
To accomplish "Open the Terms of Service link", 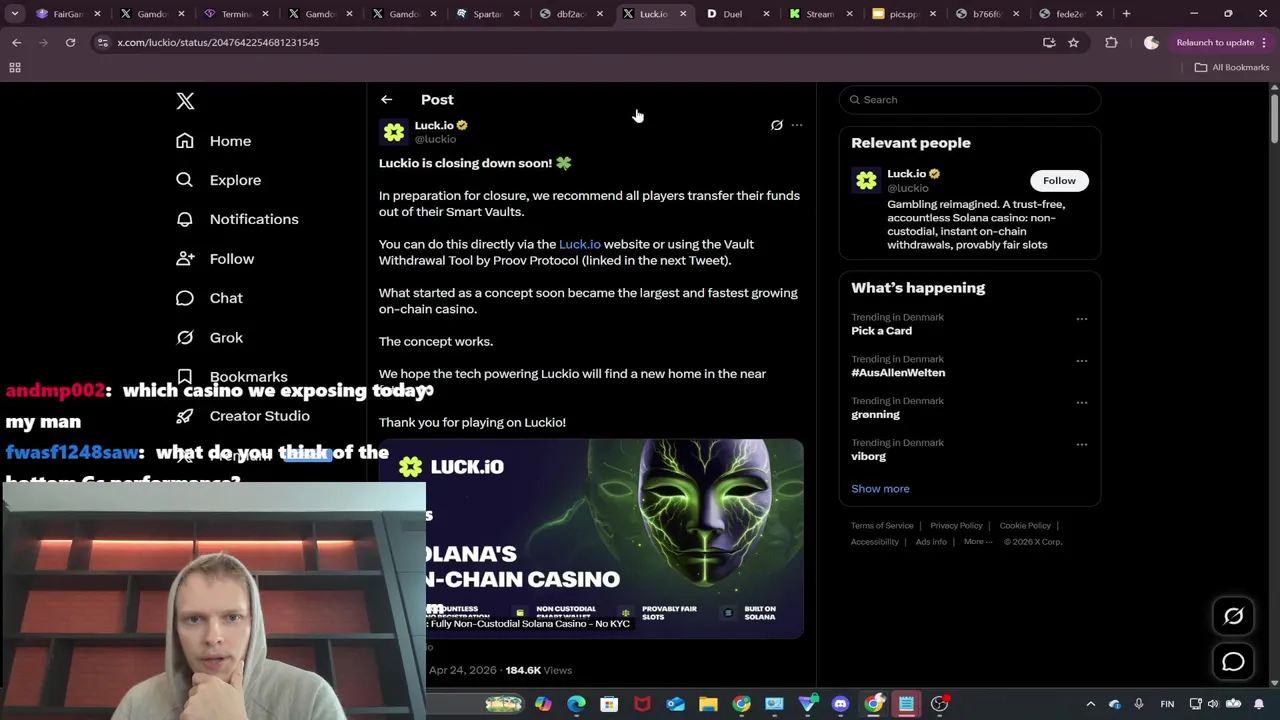I will pos(882,526).
